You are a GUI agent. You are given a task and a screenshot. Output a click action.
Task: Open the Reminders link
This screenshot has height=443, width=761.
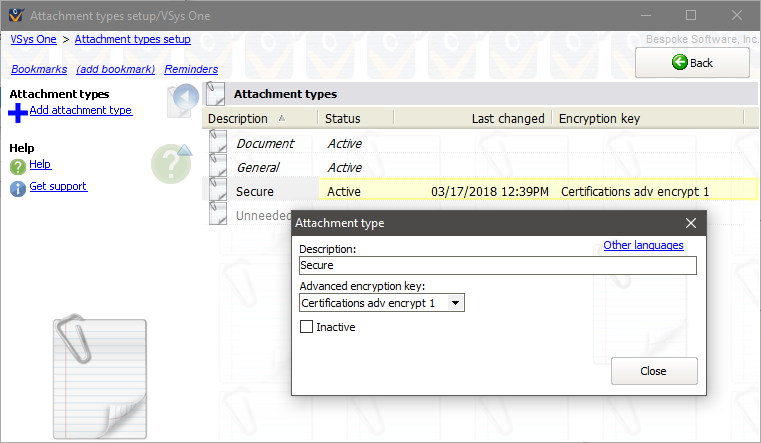(191, 69)
